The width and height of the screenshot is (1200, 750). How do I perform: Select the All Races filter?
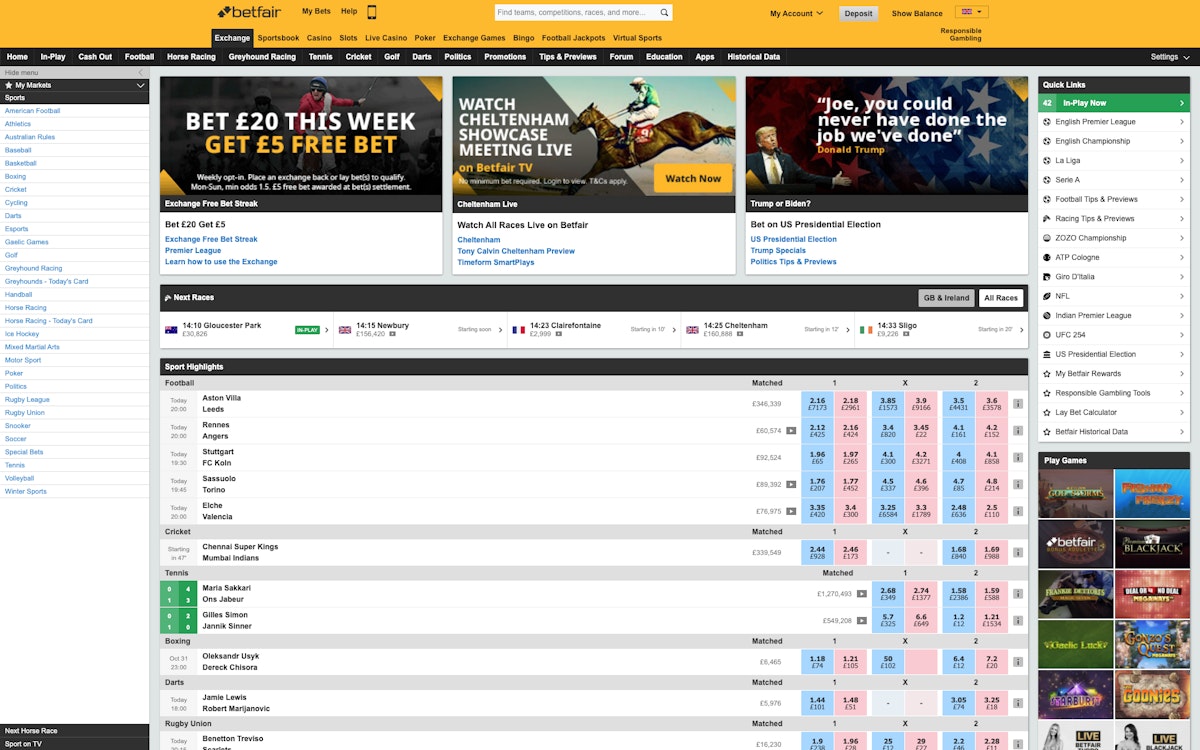[1000, 298]
